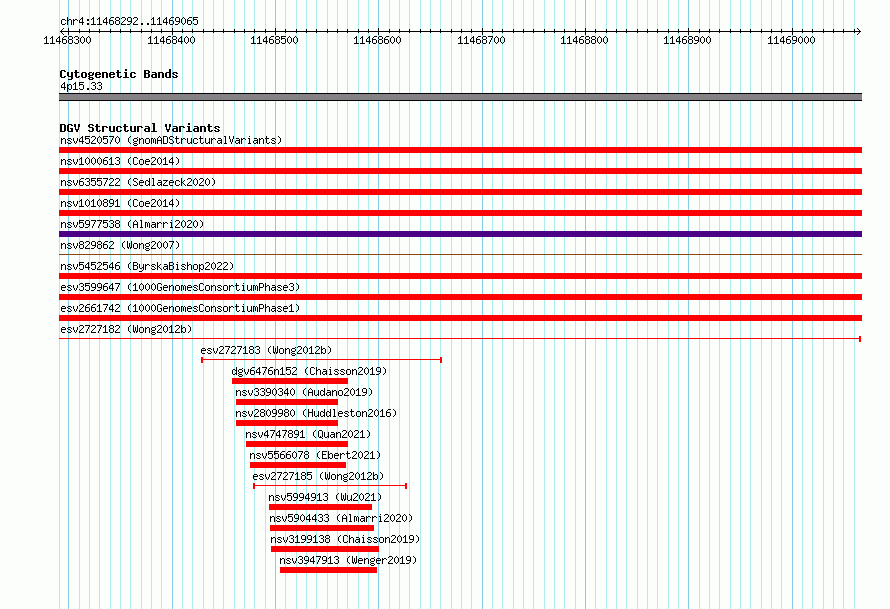This screenshot has height=609, width=890.
Task: Click ruler position 11469000
Action: 791,40
